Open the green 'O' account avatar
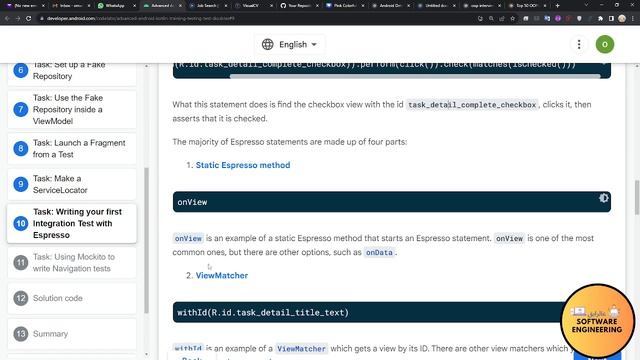The width and height of the screenshot is (640, 360). (x=604, y=44)
